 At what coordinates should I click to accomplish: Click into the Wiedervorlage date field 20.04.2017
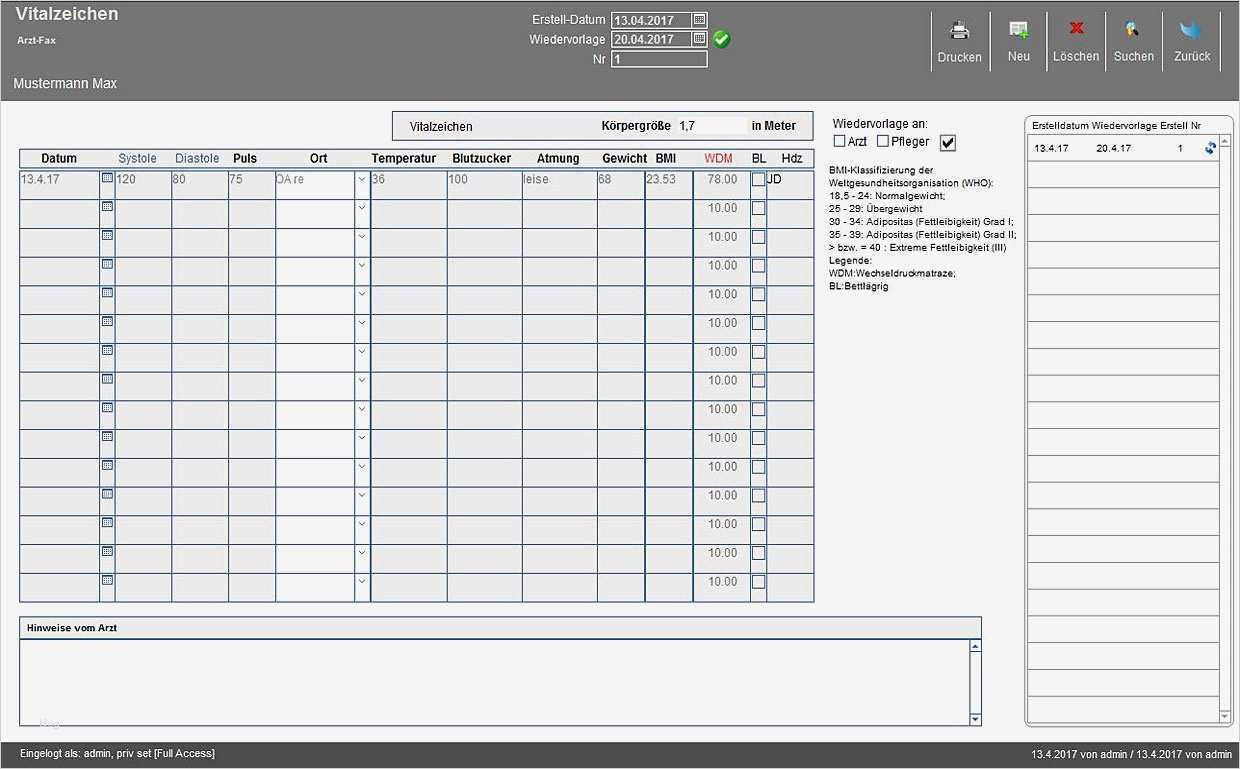(651, 39)
